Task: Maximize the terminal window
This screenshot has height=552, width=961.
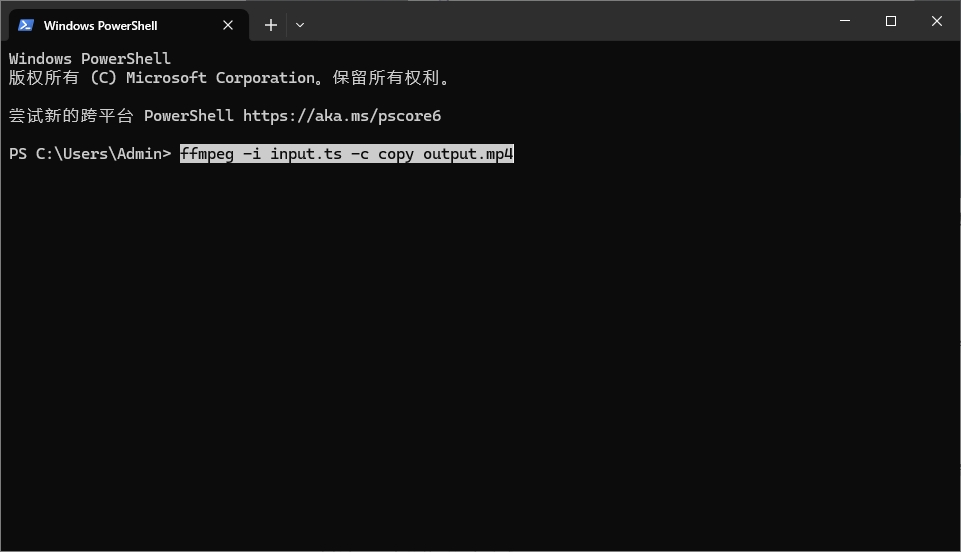Action: point(891,21)
